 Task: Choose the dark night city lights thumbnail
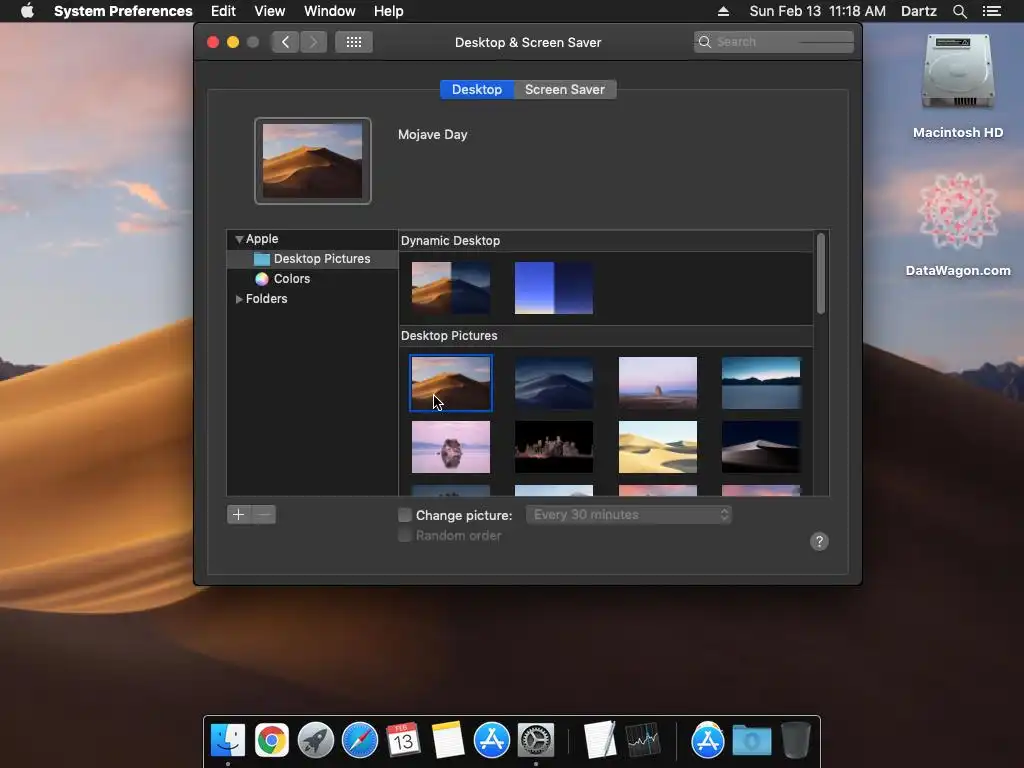click(554, 447)
